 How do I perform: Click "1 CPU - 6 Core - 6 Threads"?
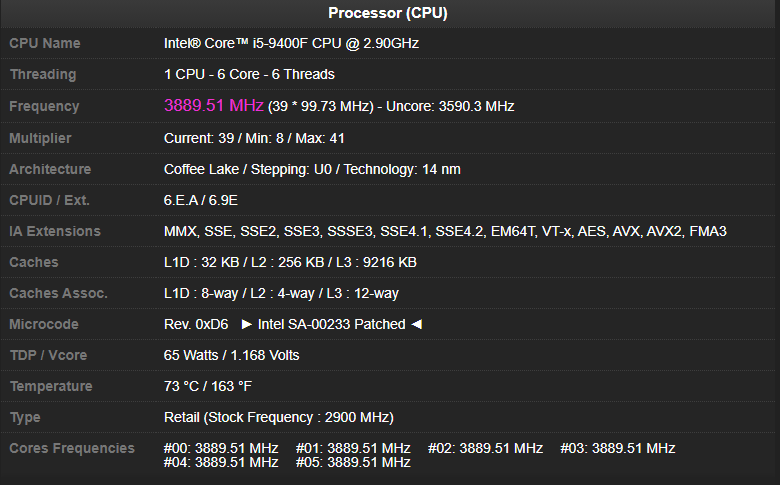click(249, 74)
